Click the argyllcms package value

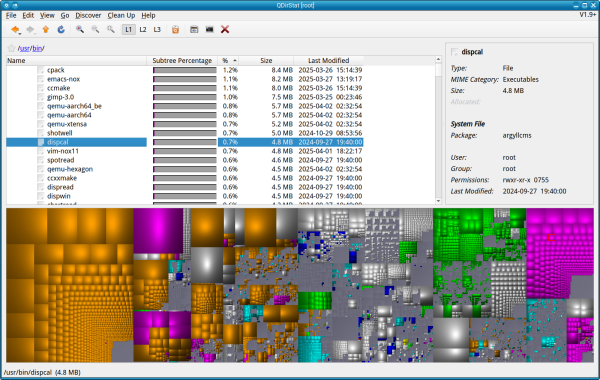517,135
